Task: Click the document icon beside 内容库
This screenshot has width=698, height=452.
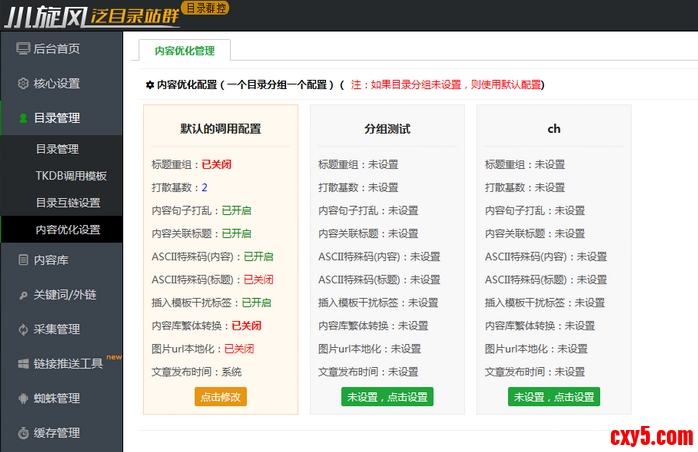Action: click(23, 259)
